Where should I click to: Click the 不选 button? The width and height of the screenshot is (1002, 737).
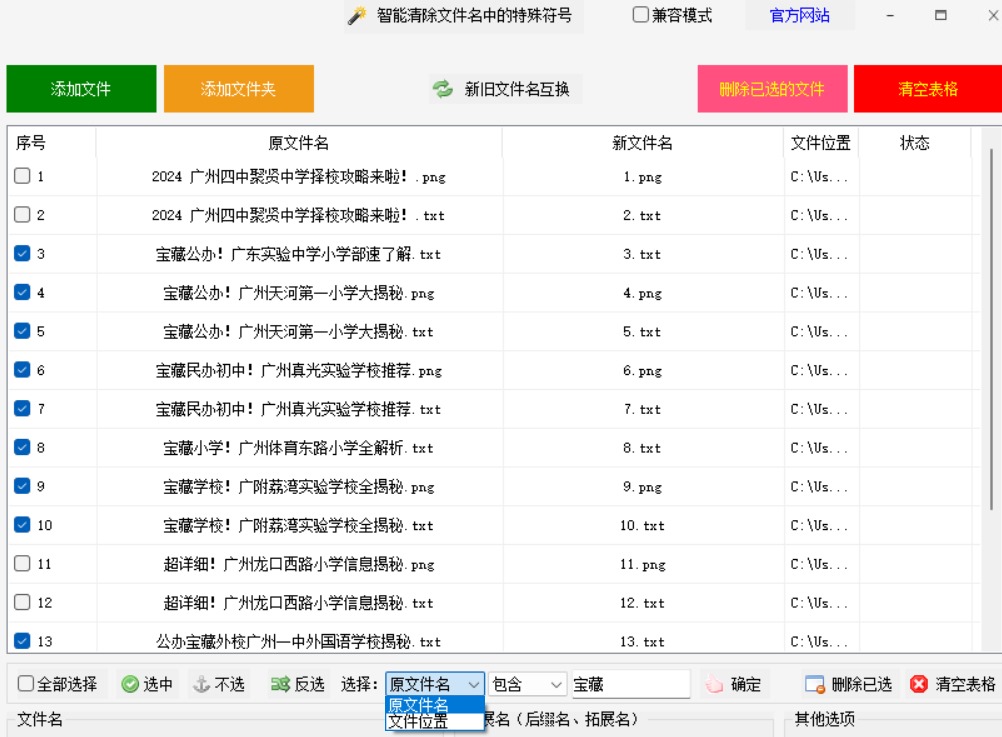[219, 685]
